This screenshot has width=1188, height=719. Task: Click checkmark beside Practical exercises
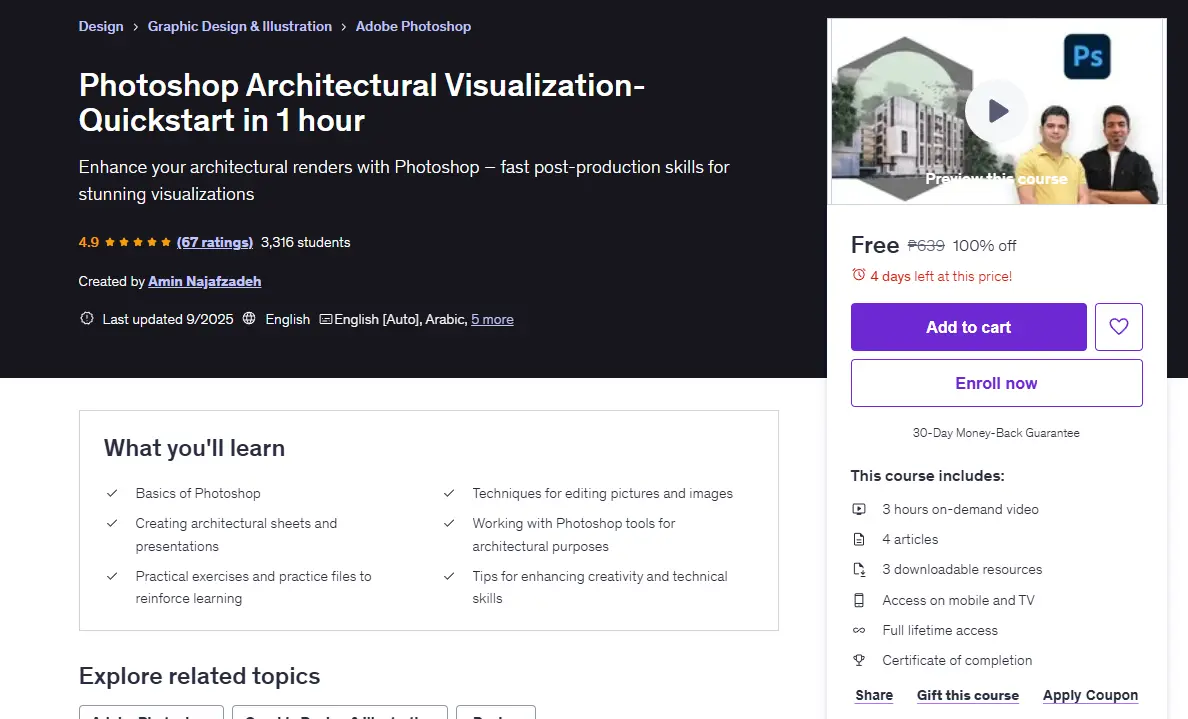pyautogui.click(x=112, y=577)
